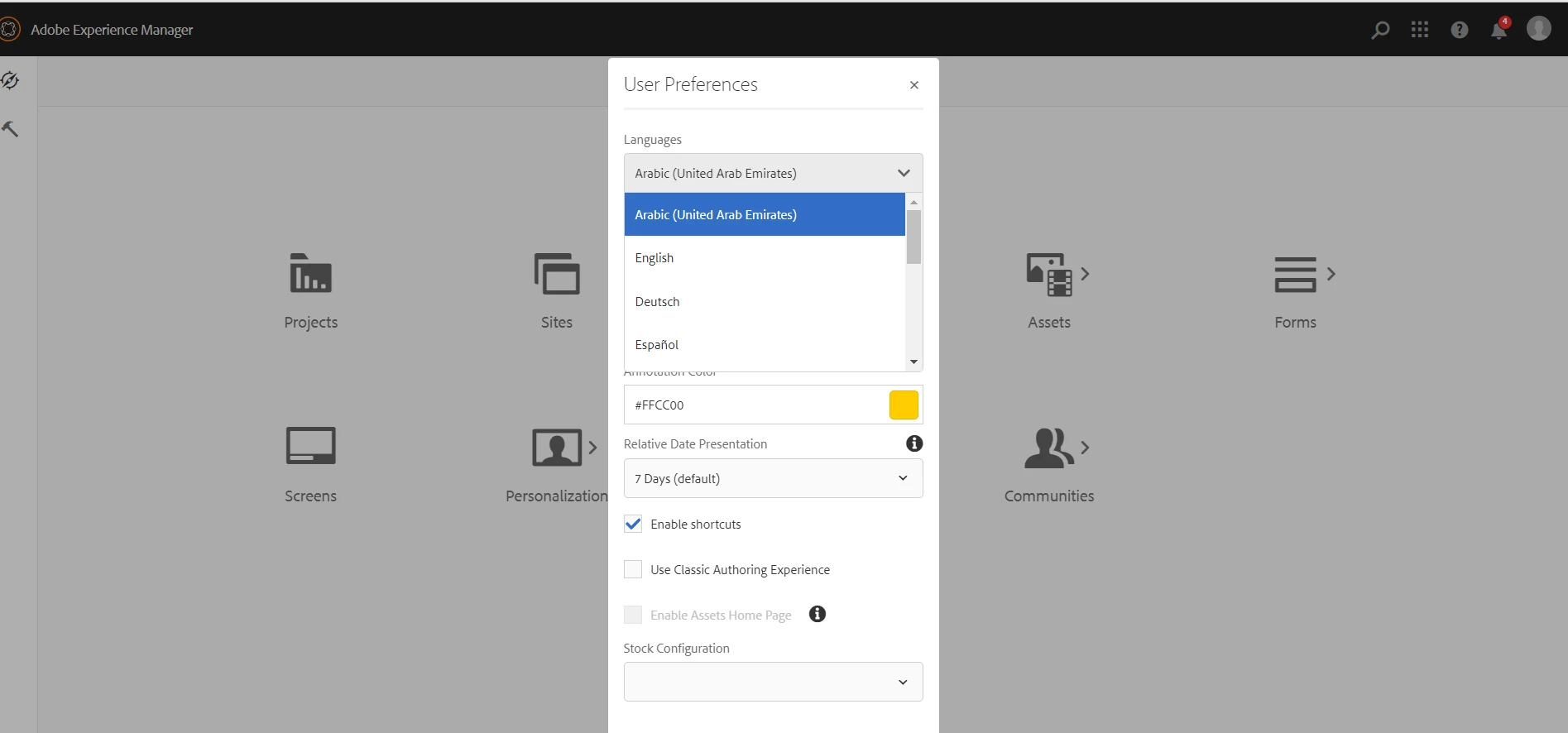The image size is (1568, 733).
Task: Close the User Preferences dialog
Action: [914, 85]
